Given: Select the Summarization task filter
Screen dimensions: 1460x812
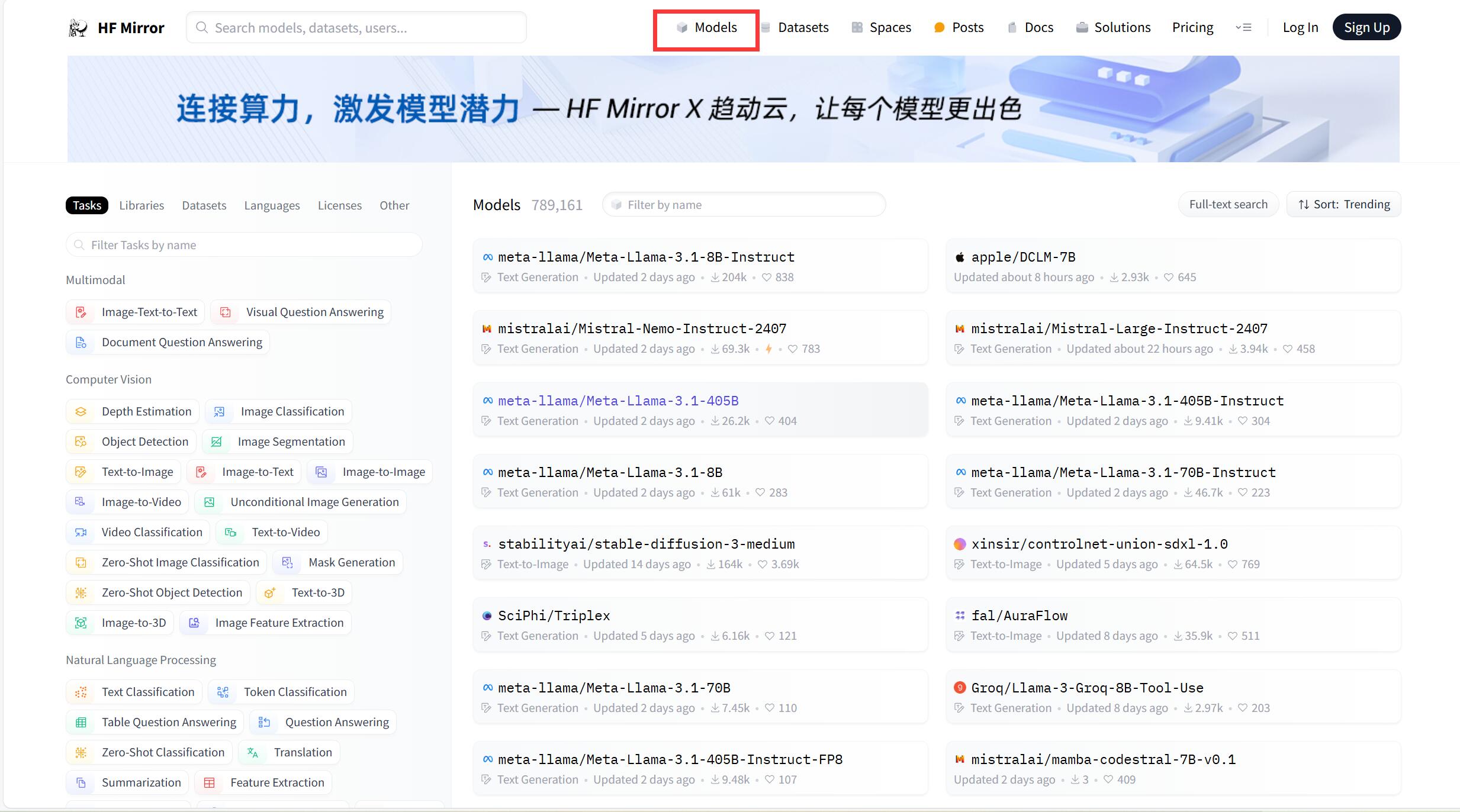Looking at the screenshot, I should point(127,782).
